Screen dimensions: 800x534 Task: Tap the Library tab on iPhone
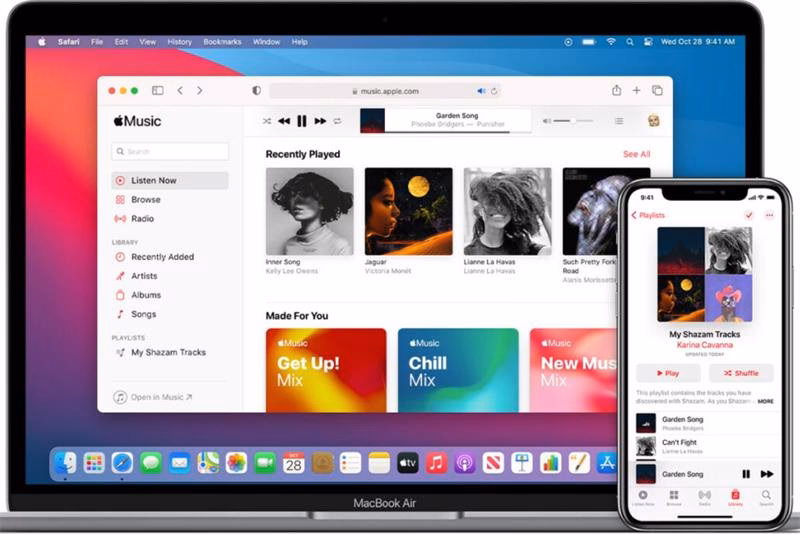coord(735,498)
